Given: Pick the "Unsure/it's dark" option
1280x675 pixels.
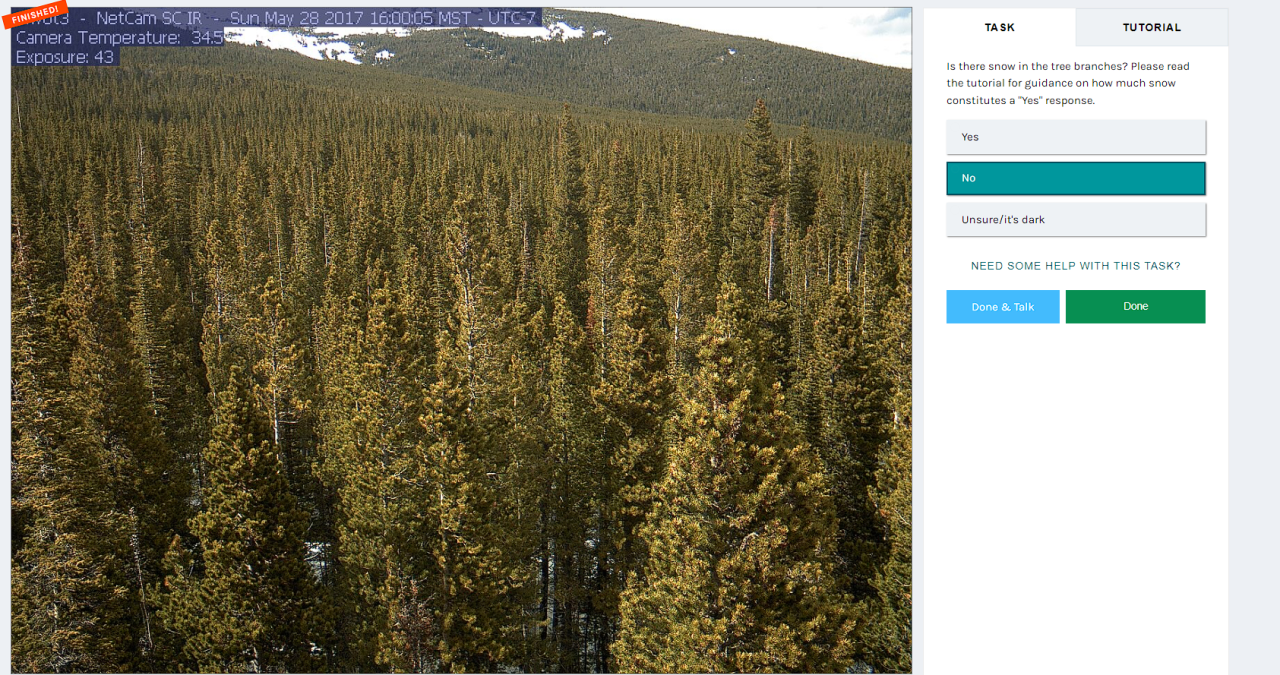Looking at the screenshot, I should (x=1076, y=219).
